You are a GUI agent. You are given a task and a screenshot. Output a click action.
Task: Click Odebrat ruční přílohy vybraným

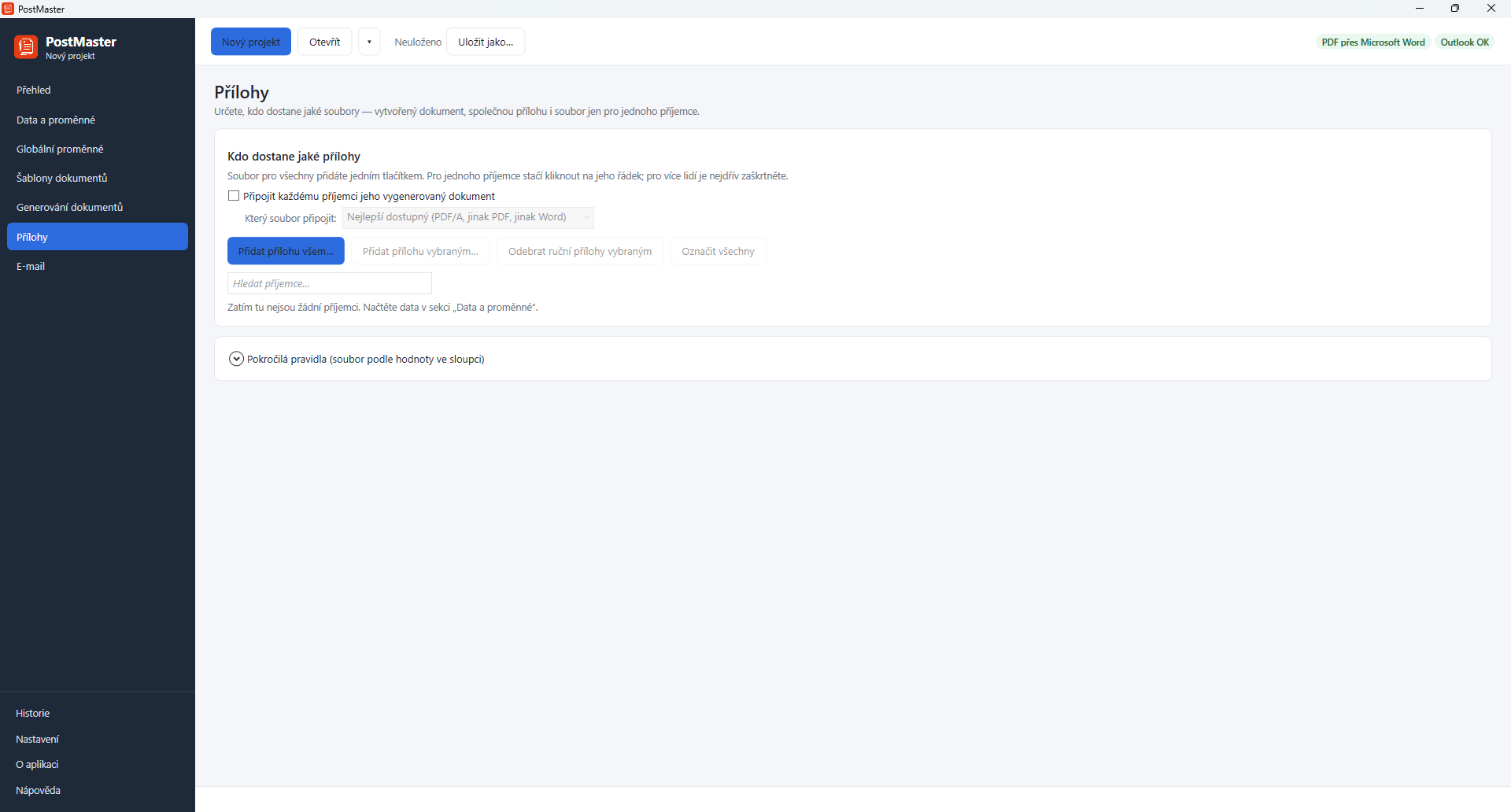(x=580, y=251)
